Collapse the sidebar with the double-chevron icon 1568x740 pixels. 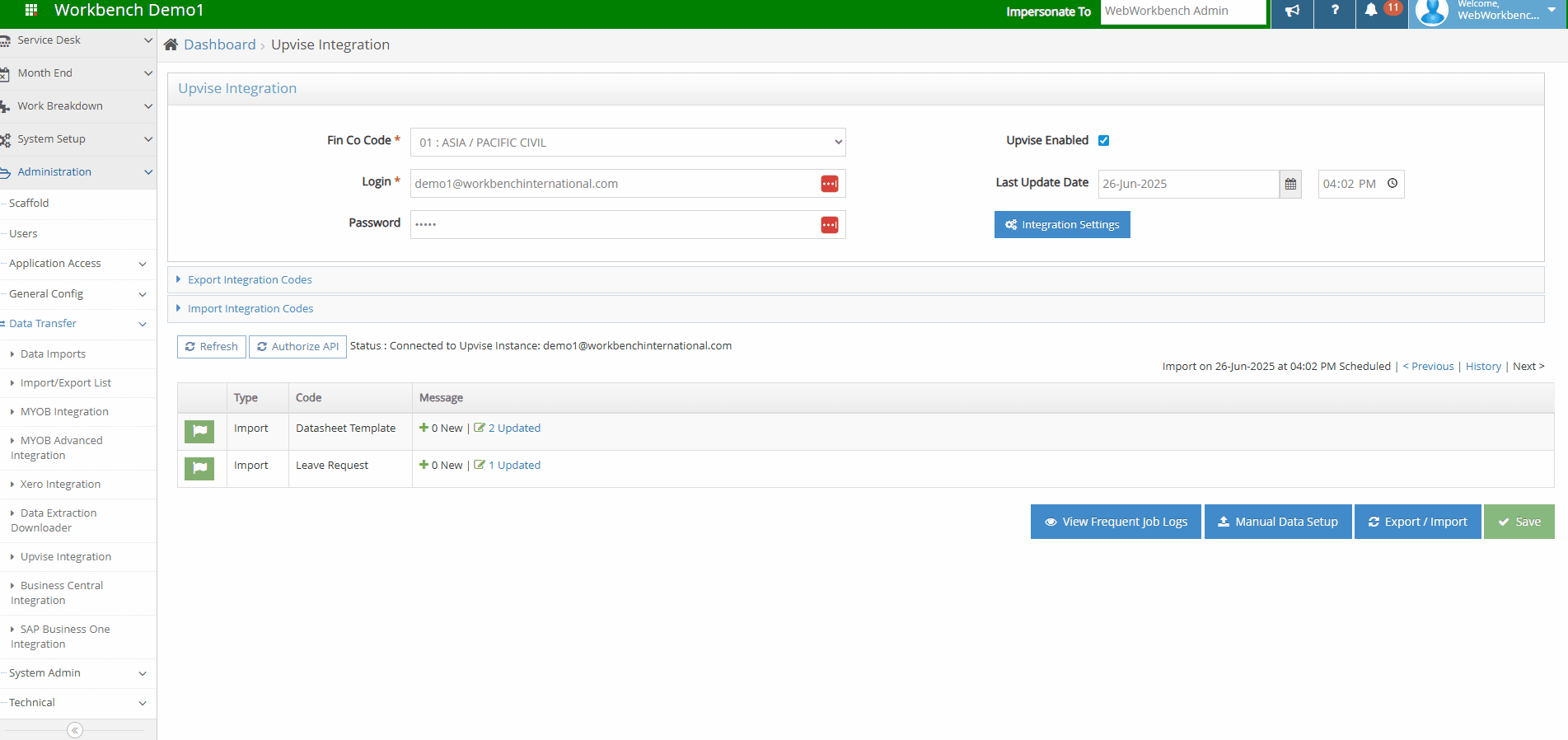[x=75, y=730]
